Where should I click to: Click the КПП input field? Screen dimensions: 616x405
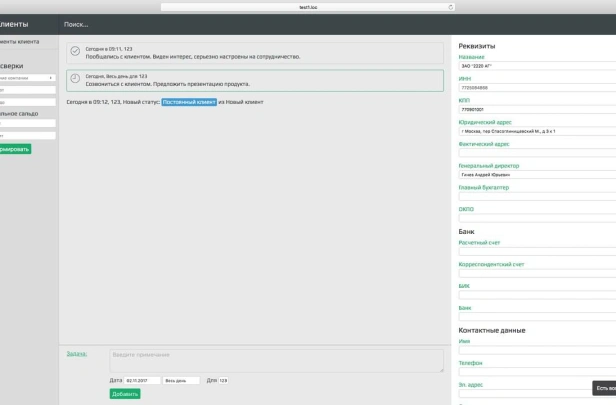535,109
